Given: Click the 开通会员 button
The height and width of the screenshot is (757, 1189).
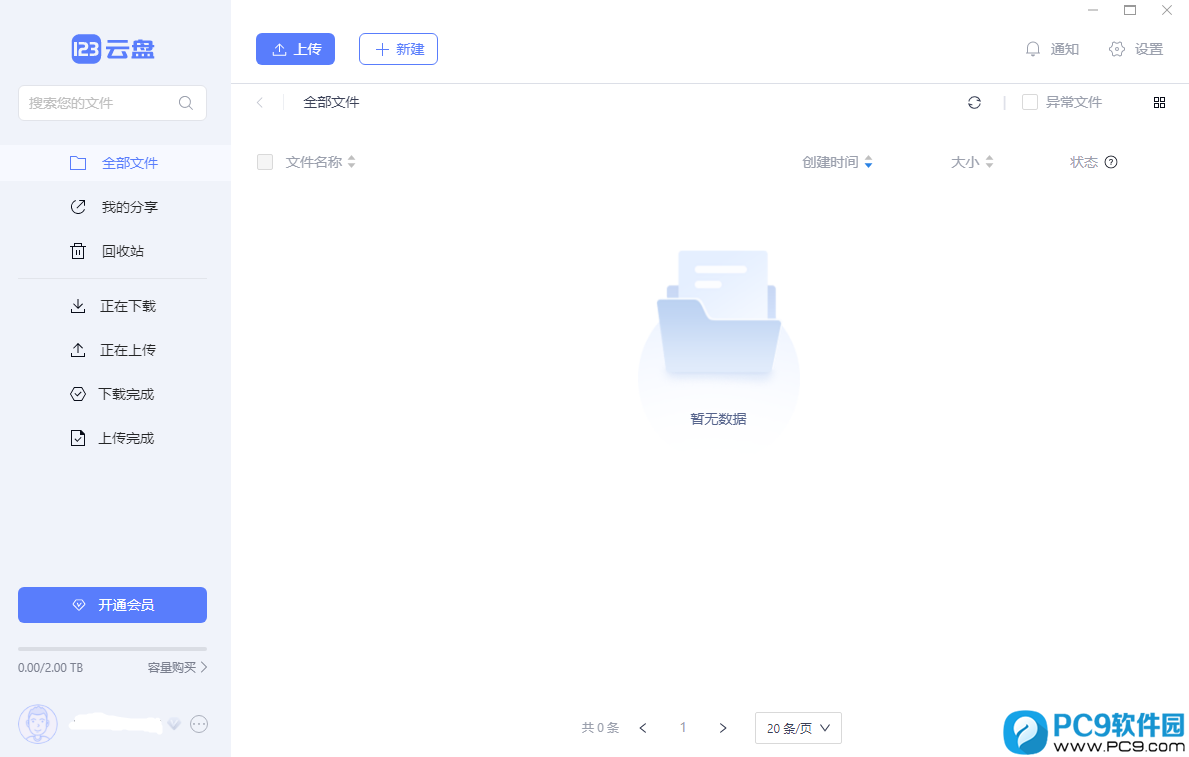Looking at the screenshot, I should click(112, 605).
